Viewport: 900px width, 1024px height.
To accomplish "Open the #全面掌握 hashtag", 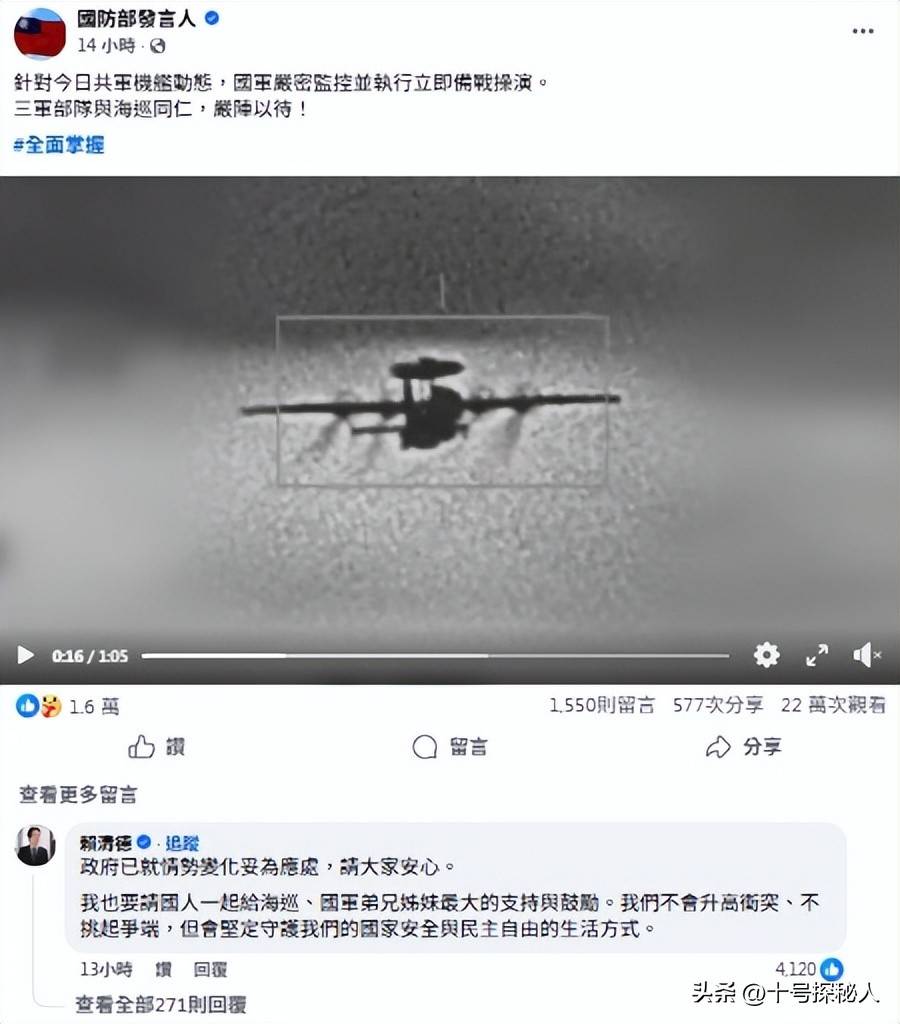I will click(59, 144).
